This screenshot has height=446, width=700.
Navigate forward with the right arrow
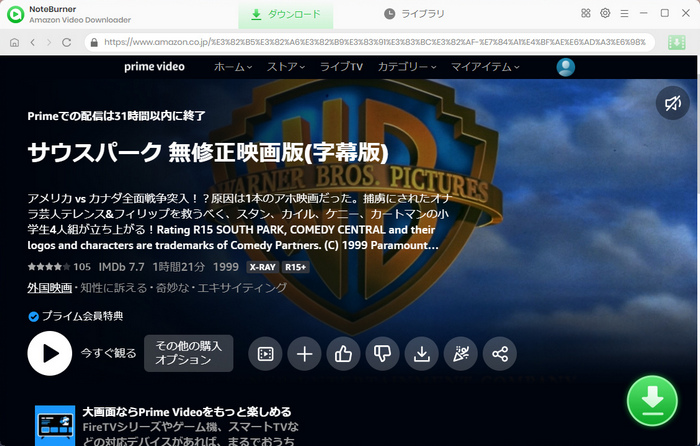(49, 42)
